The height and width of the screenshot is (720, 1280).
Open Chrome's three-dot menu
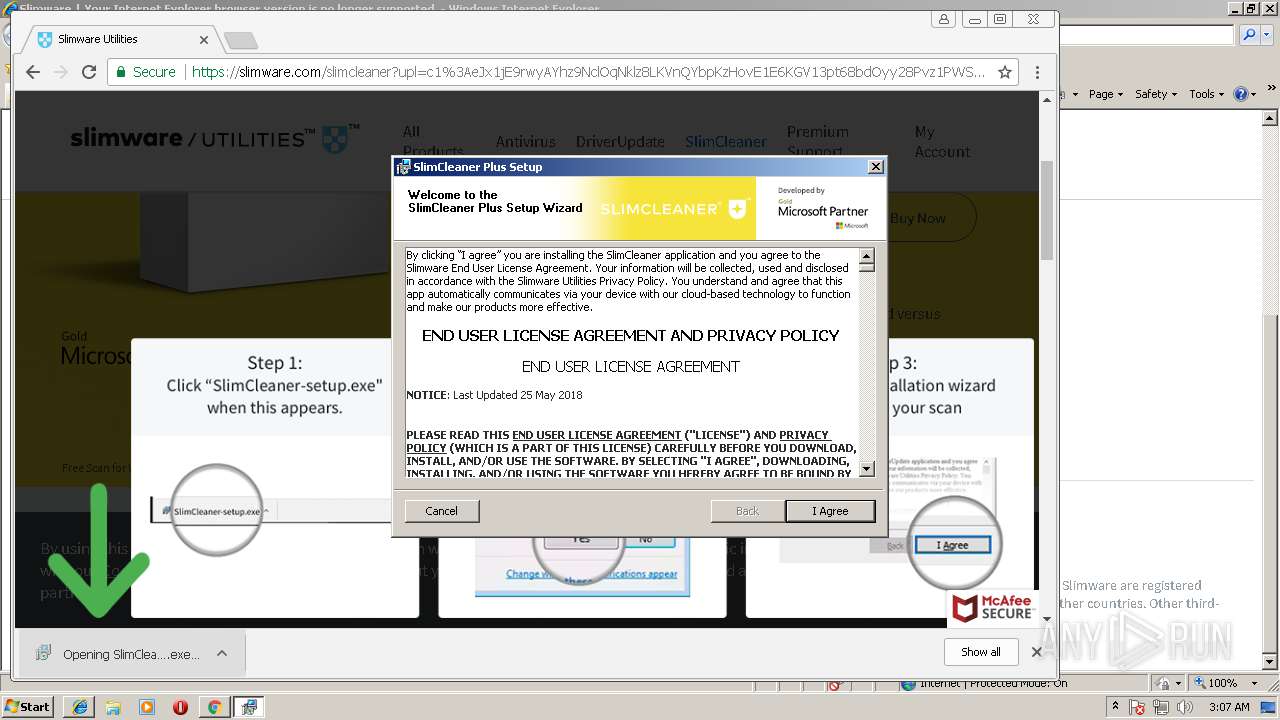point(1037,72)
